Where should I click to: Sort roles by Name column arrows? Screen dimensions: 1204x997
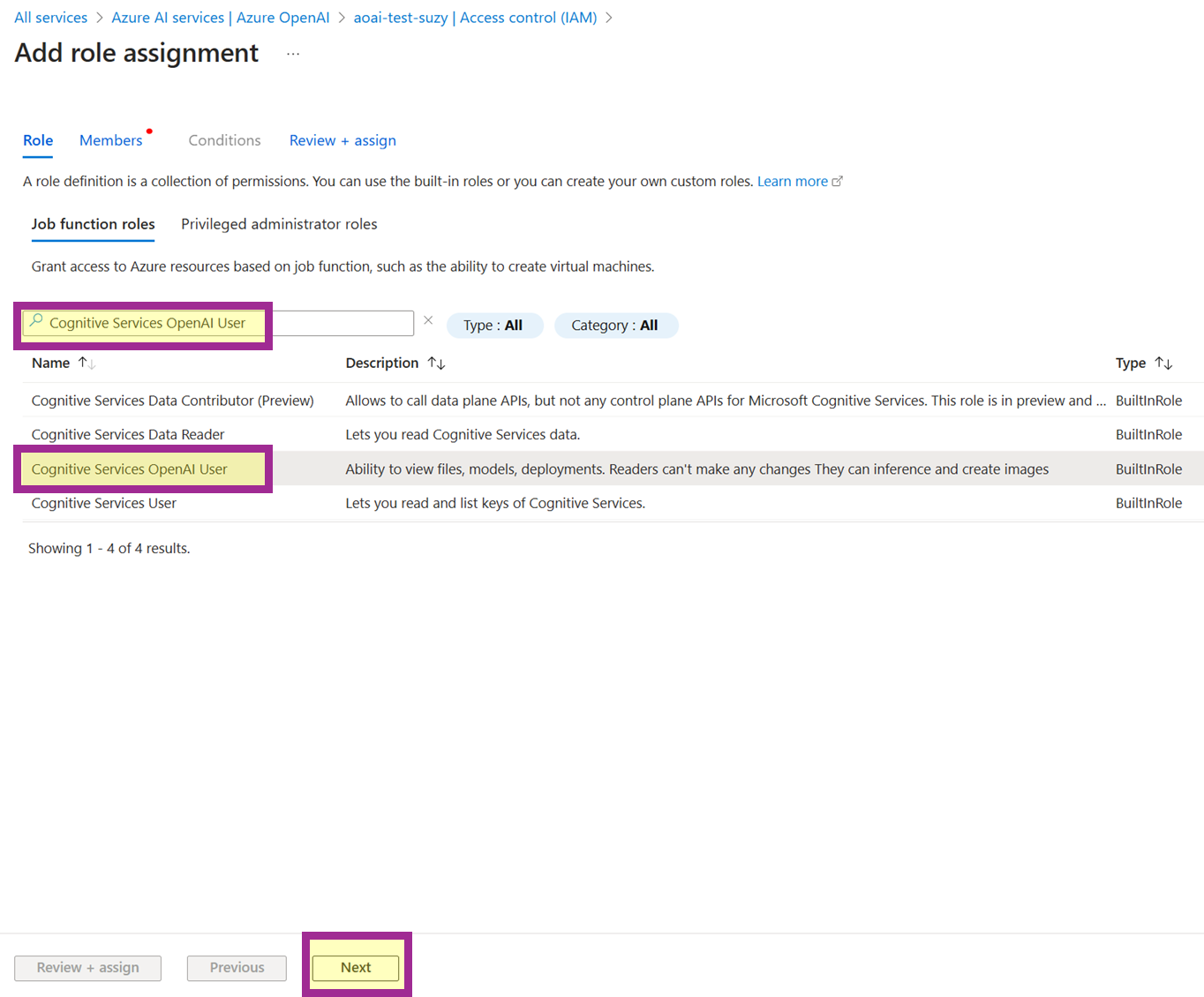pyautogui.click(x=87, y=363)
